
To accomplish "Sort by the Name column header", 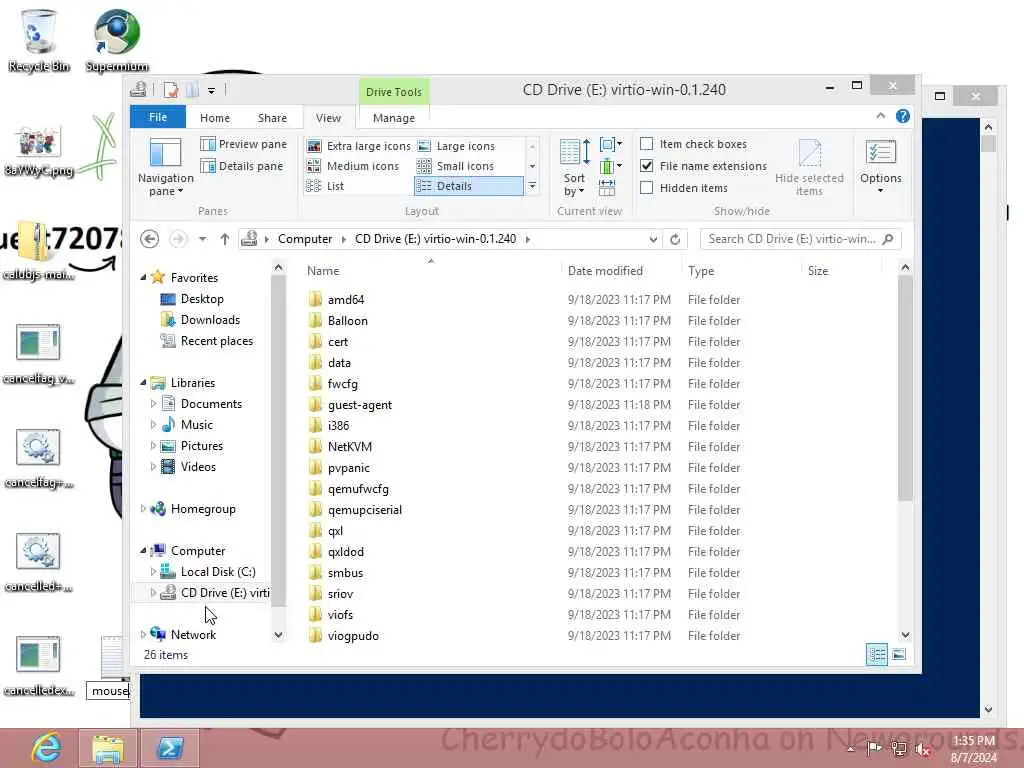I will (x=431, y=270).
